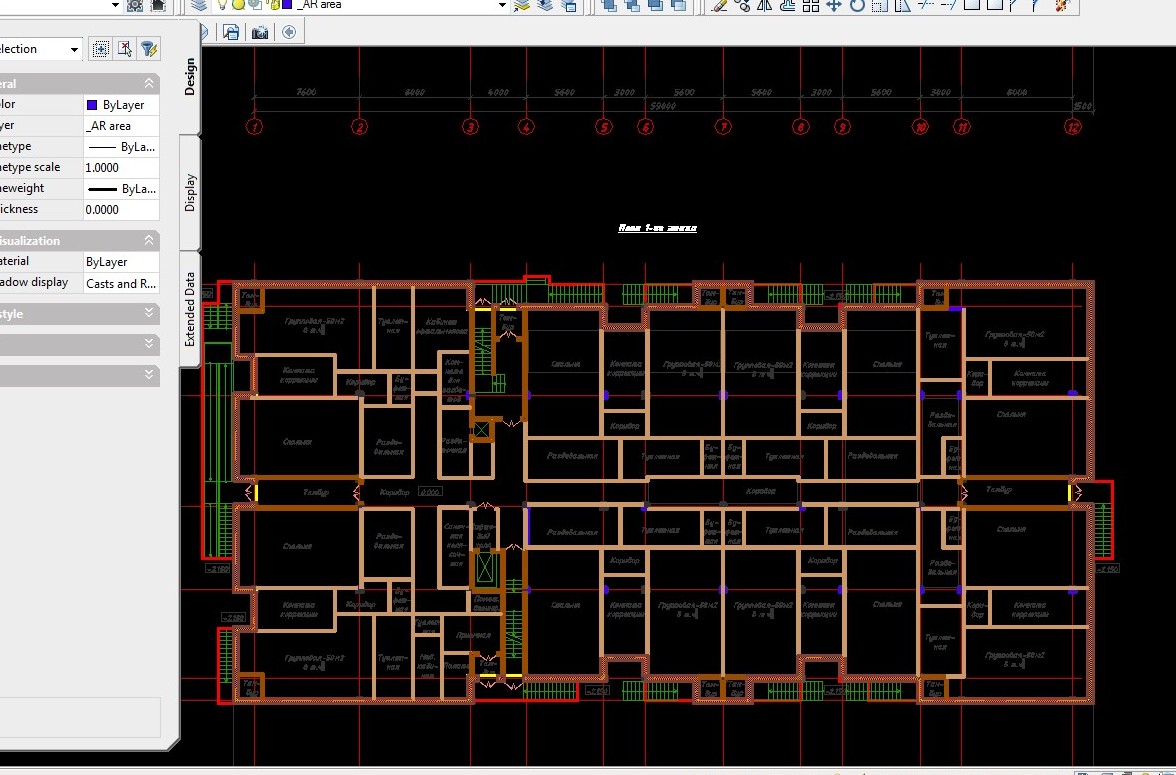
Task: Click Make Object's Layer Current icon
Action: [522, 5]
